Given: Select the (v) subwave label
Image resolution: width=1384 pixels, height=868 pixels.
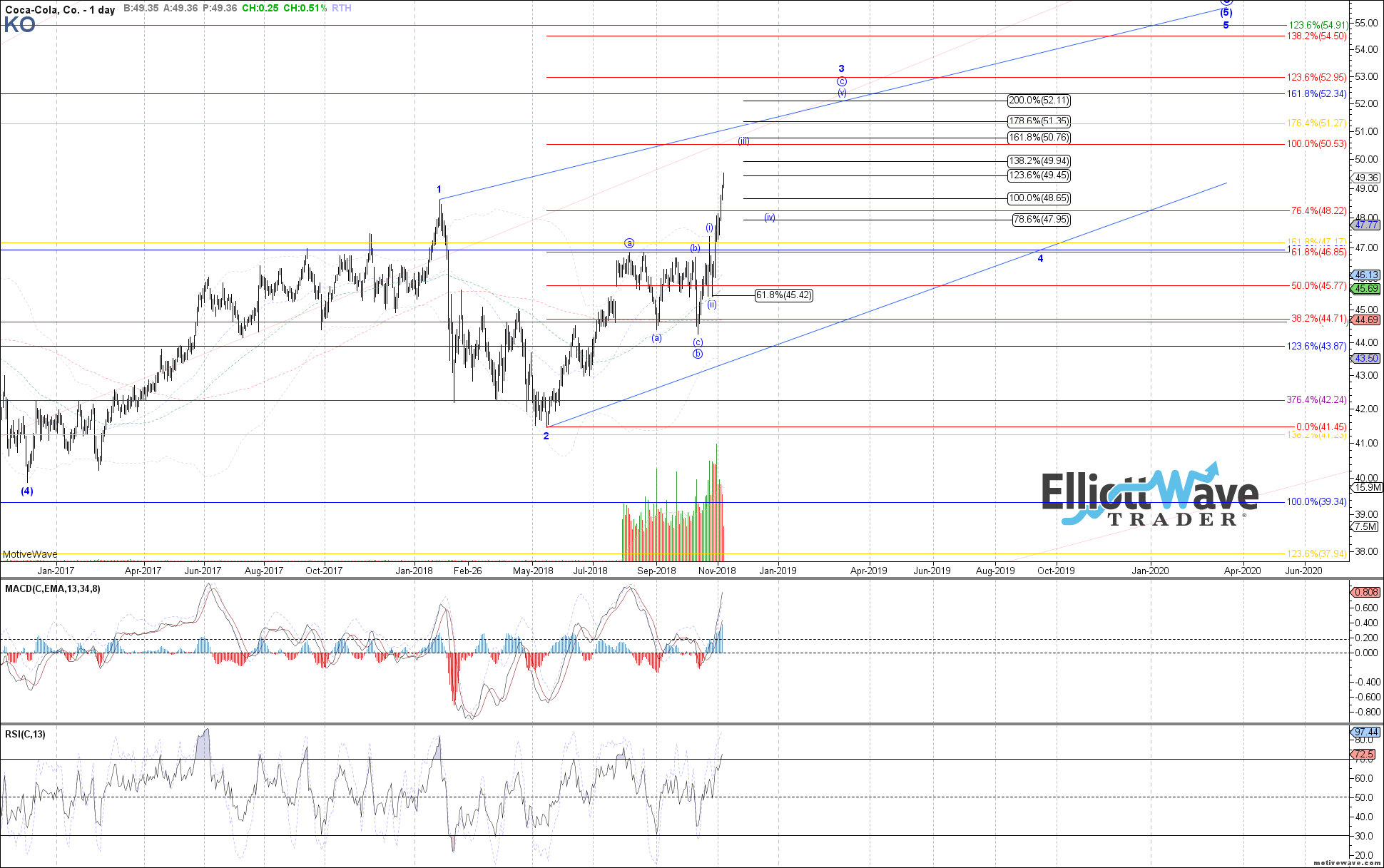Looking at the screenshot, I should (x=842, y=93).
